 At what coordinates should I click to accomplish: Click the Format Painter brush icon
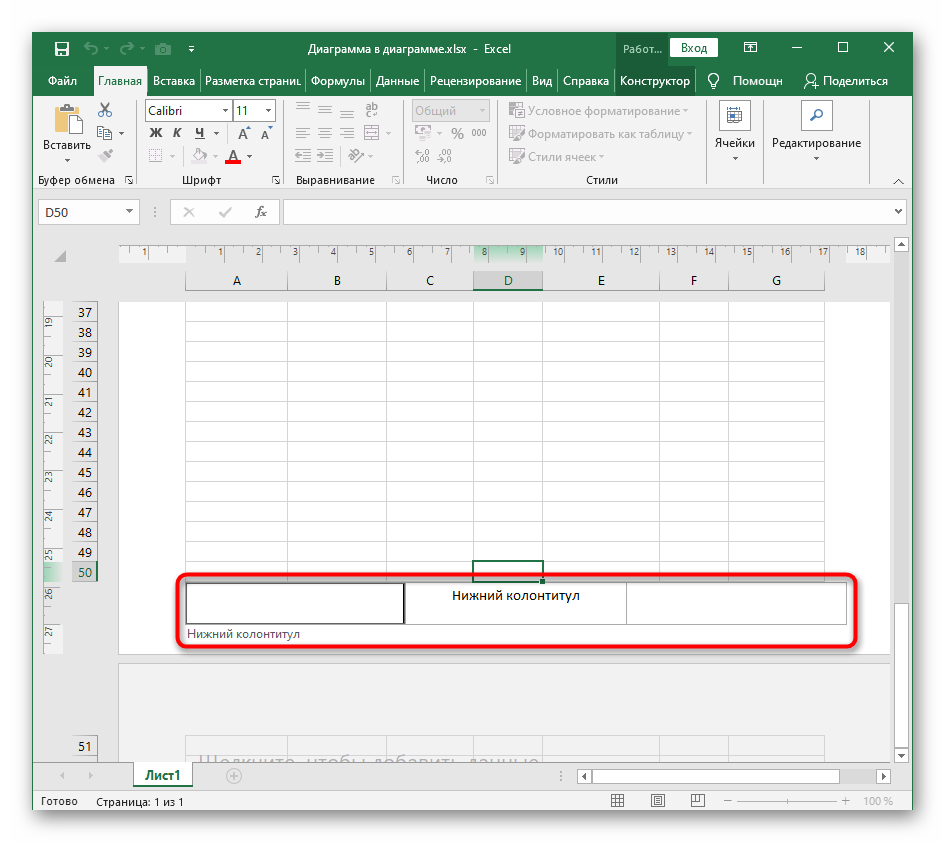click(105, 155)
